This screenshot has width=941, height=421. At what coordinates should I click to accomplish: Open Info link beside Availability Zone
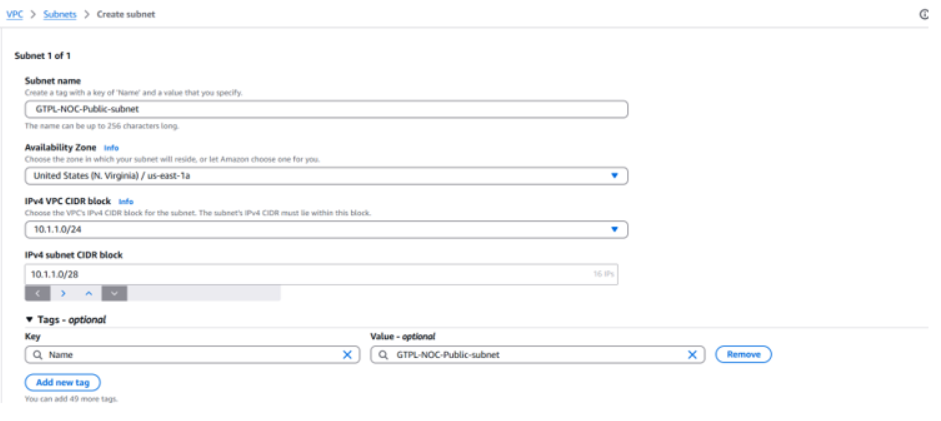coord(111,148)
